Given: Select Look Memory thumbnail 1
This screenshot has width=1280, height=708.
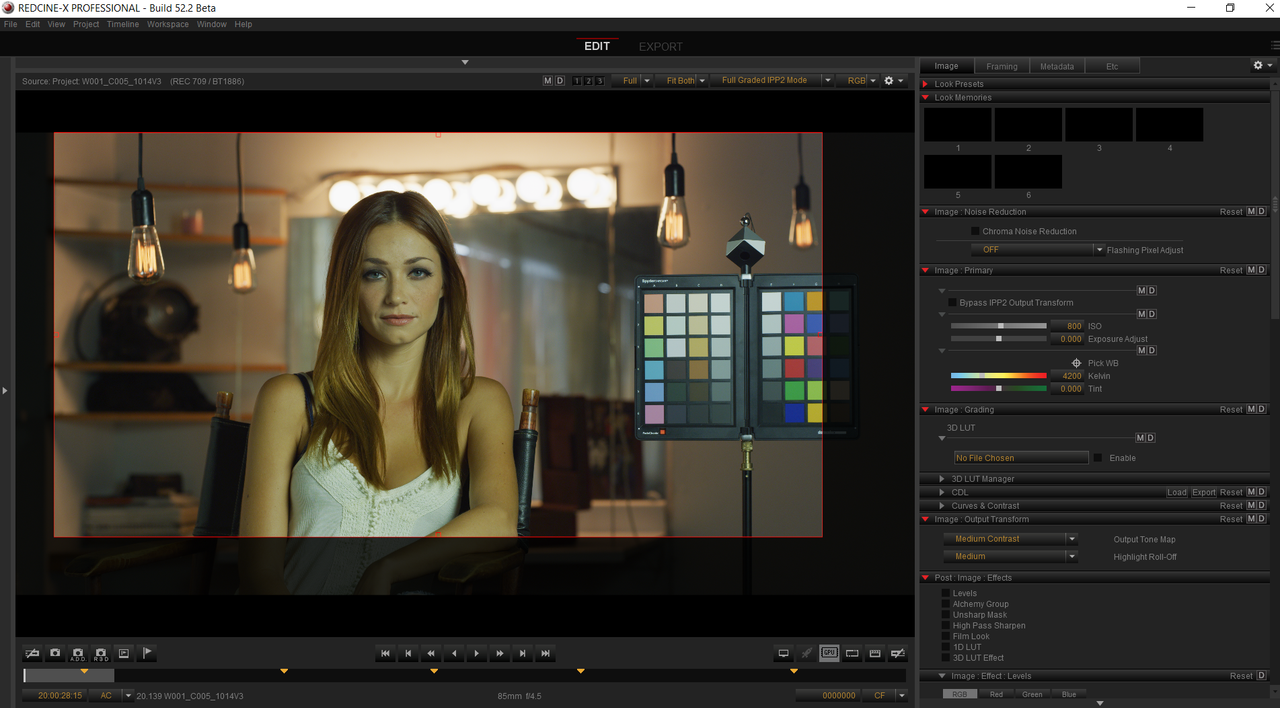Looking at the screenshot, I should (958, 124).
